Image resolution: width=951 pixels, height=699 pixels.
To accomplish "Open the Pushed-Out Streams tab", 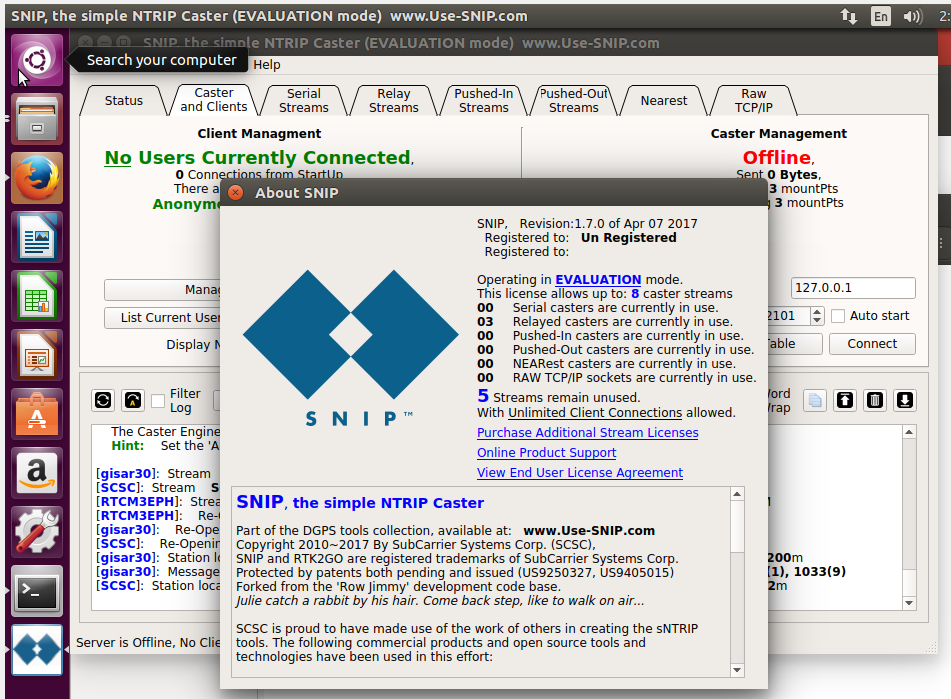I will (574, 101).
